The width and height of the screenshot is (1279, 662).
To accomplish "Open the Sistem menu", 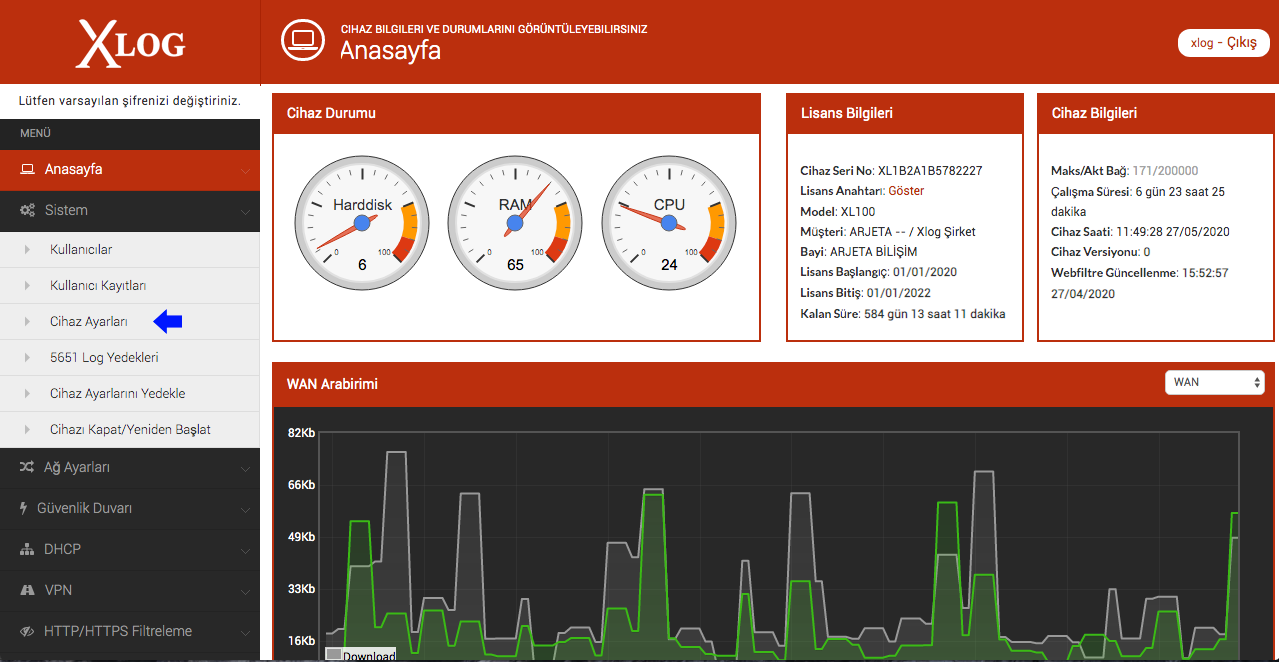I will coord(130,211).
